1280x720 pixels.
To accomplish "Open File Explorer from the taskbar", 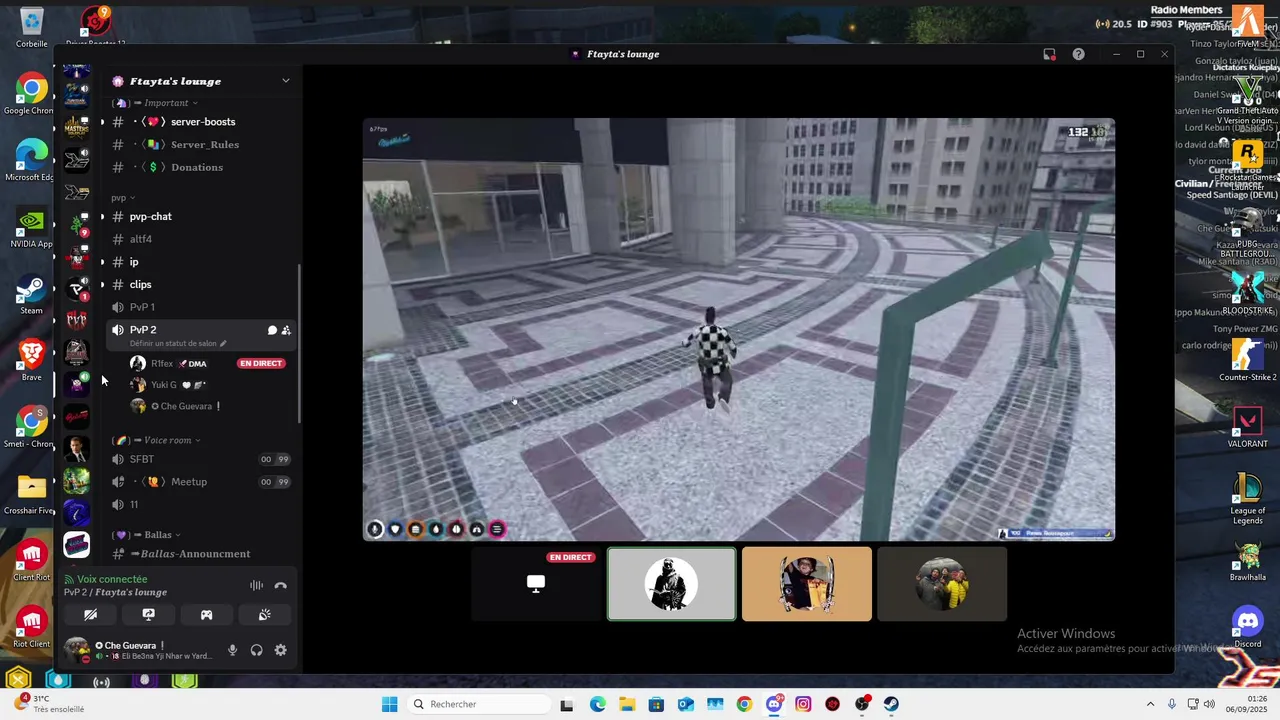I will pyautogui.click(x=626, y=704).
